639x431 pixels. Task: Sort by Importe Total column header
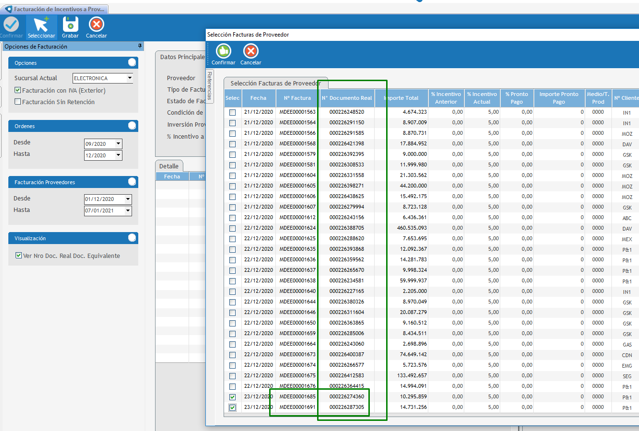(x=401, y=98)
